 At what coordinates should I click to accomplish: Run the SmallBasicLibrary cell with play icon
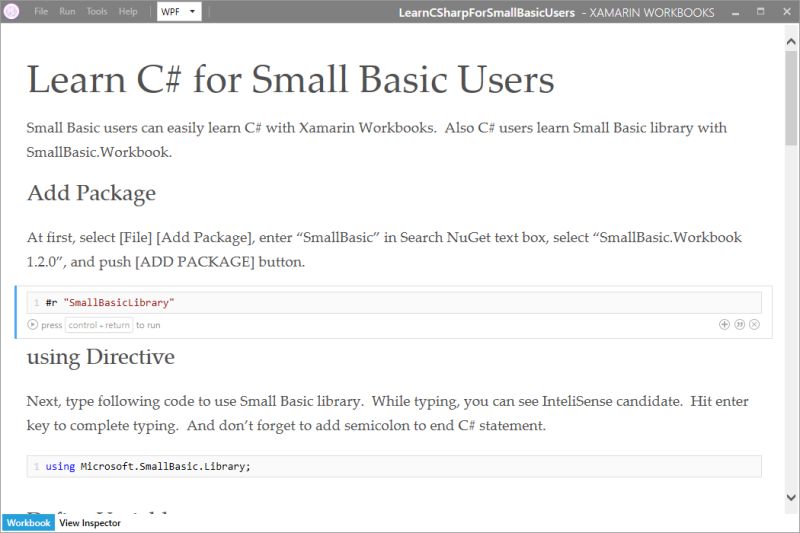(33, 324)
